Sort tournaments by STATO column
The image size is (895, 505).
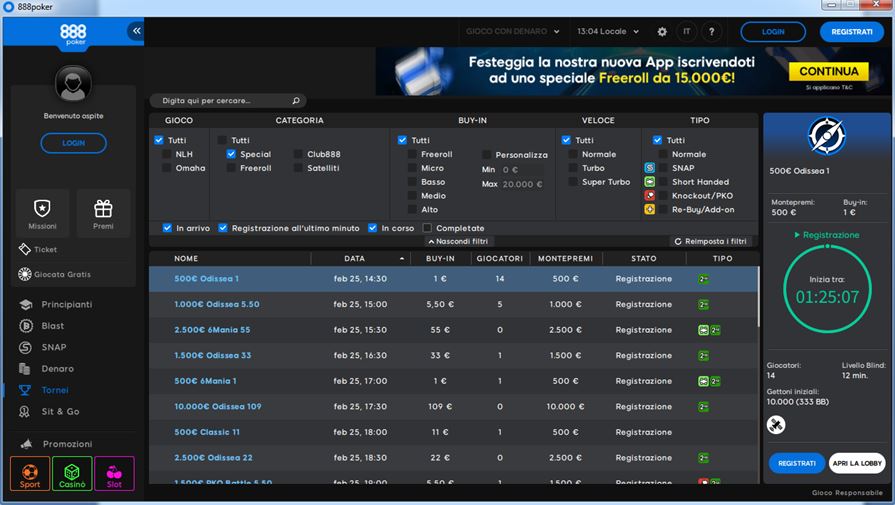click(x=644, y=258)
